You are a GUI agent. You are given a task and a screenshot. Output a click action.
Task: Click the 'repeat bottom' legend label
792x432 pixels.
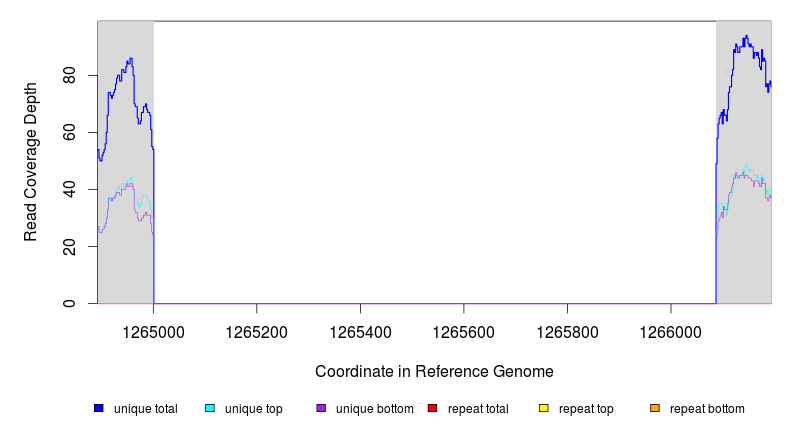pos(707,409)
